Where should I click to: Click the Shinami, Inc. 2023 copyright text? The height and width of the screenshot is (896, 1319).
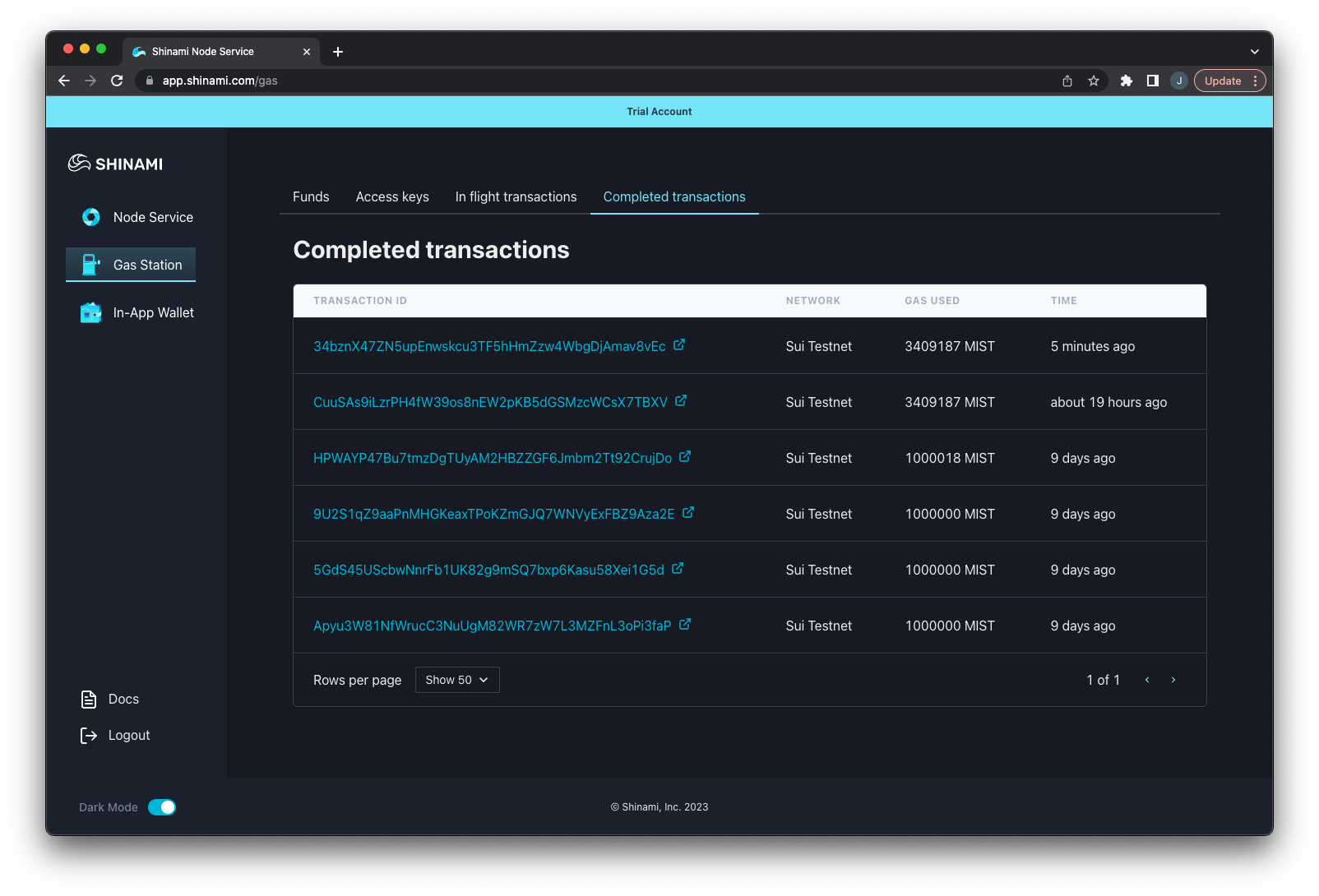tap(659, 807)
